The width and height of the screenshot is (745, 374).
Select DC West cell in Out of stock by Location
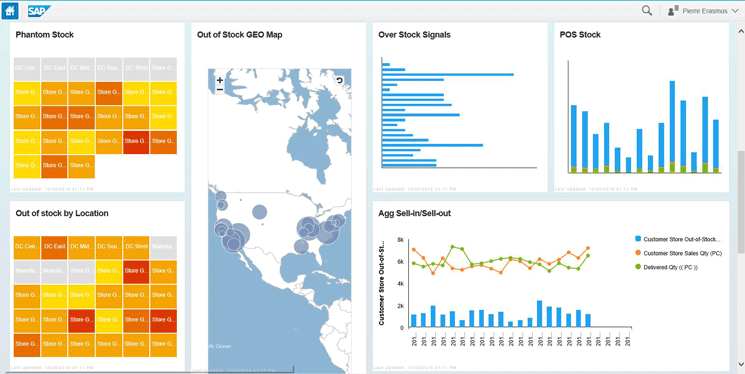coord(136,247)
